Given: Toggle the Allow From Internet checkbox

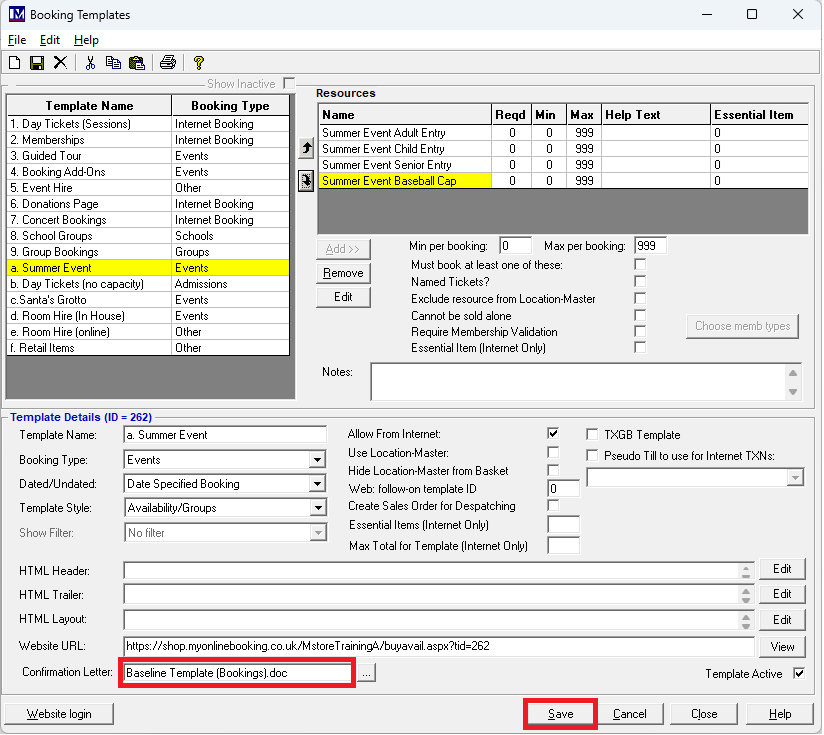Looking at the screenshot, I should click(553, 434).
